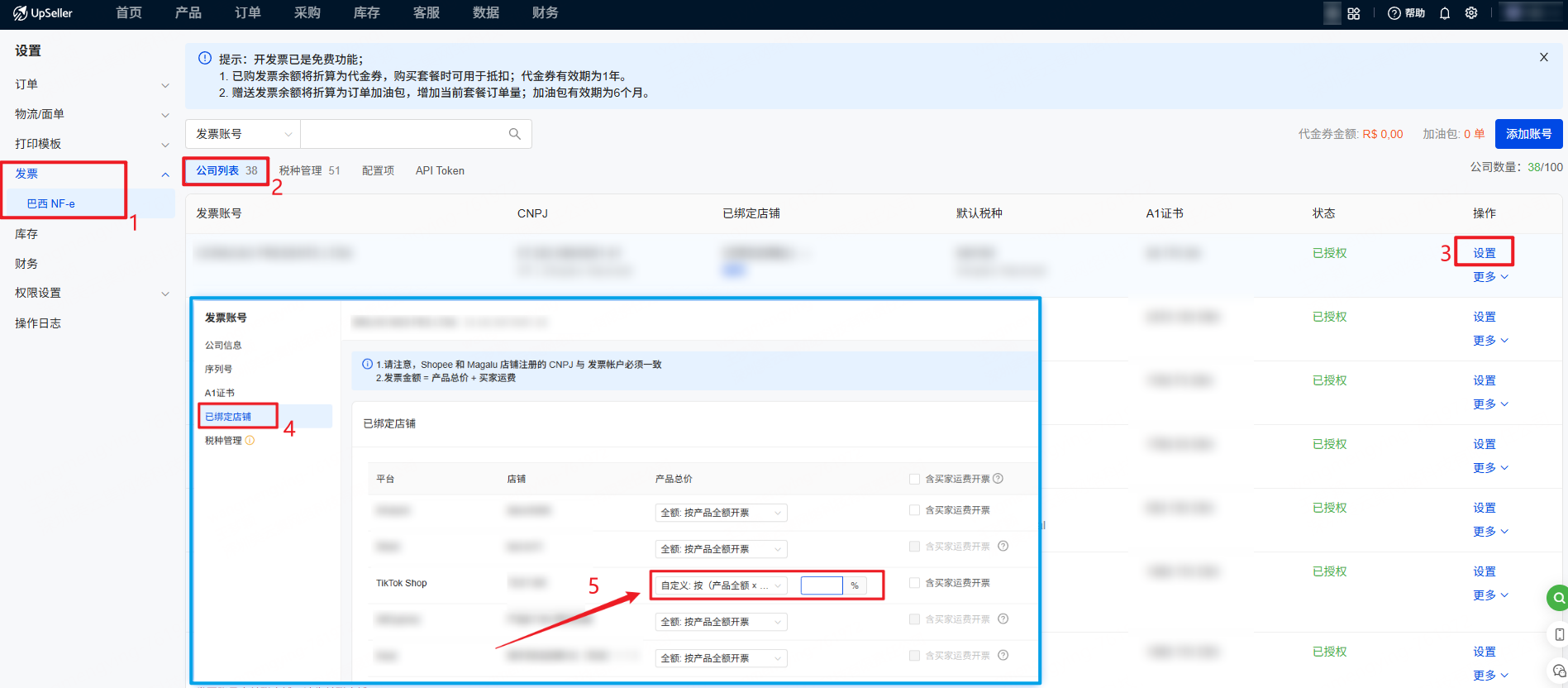Click the 添加账号 button
Viewport: 1568px width, 688px height.
pyautogui.click(x=1527, y=134)
